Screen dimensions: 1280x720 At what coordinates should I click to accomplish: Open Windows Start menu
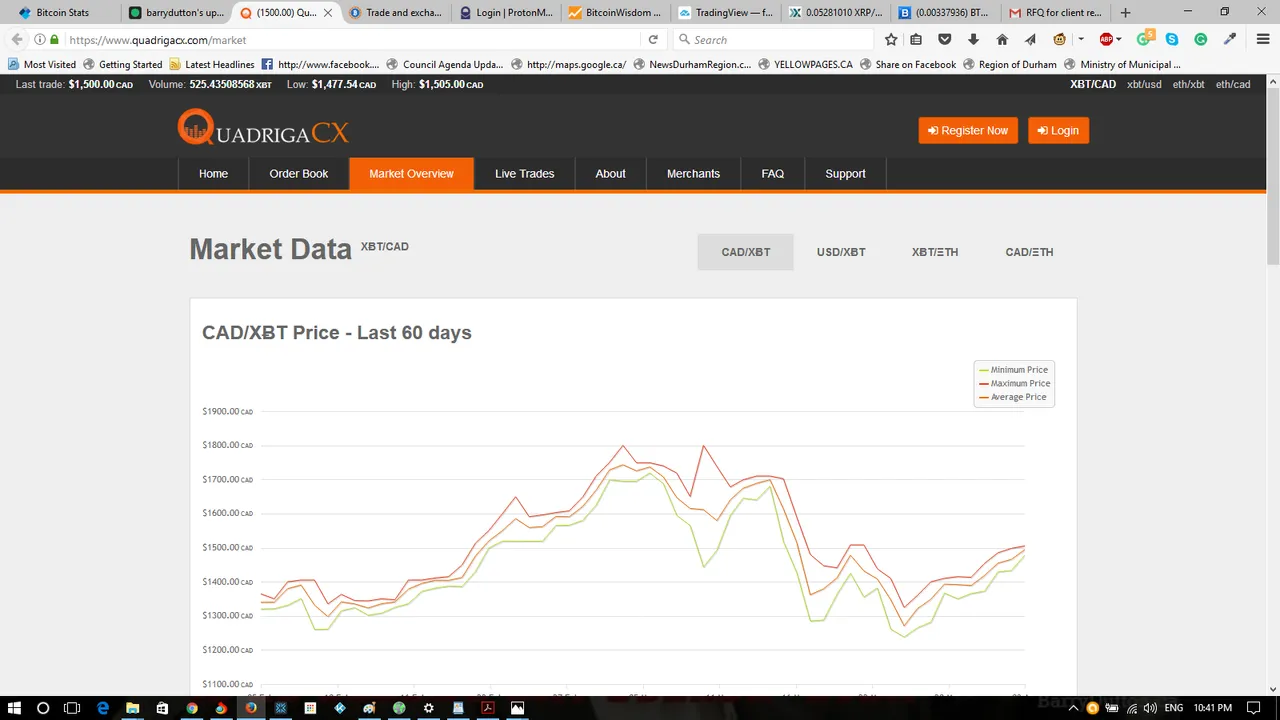(x=14, y=708)
